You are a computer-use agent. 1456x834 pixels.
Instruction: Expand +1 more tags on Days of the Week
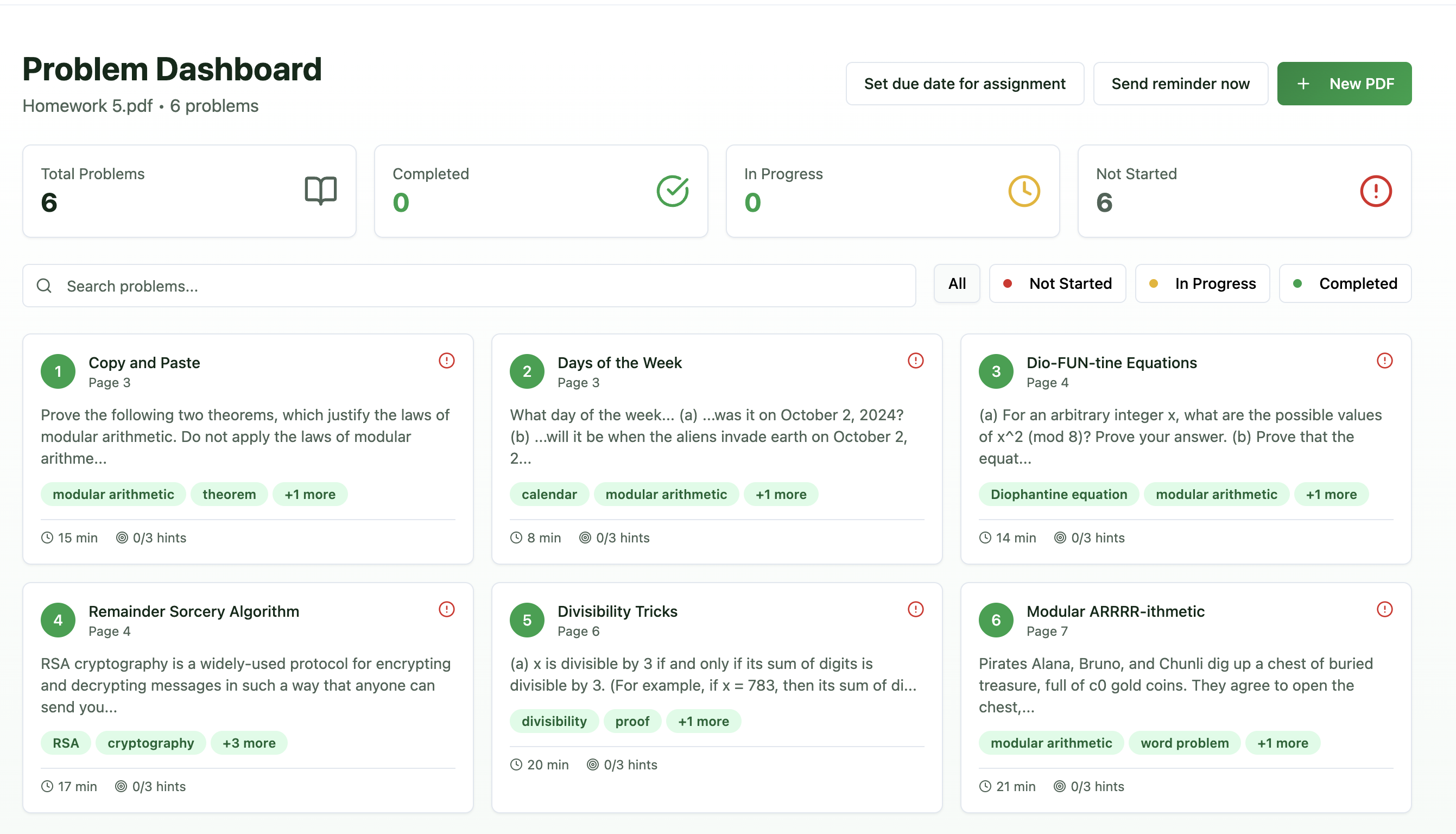(x=781, y=494)
